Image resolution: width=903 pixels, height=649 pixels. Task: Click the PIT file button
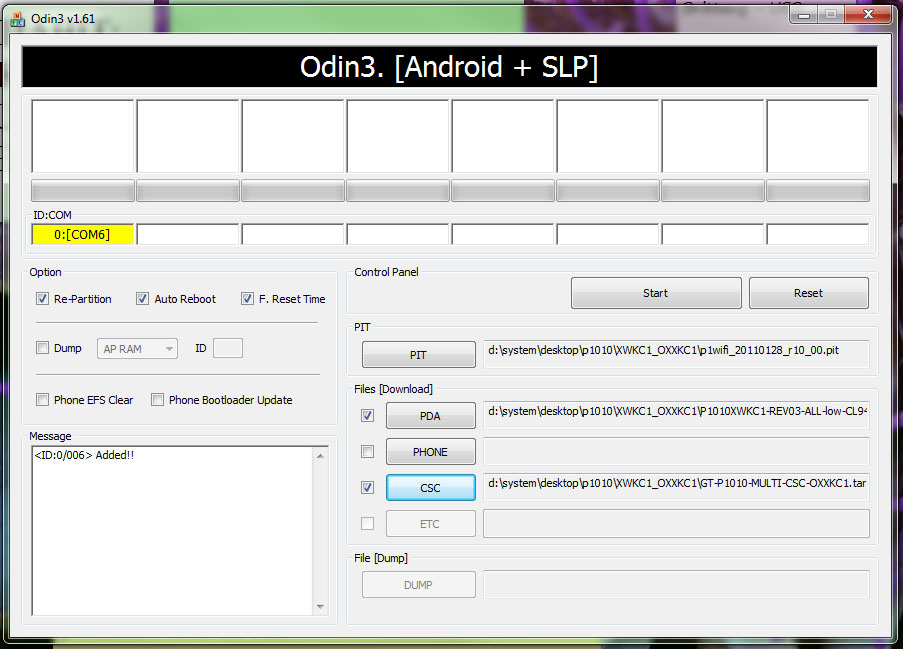[418, 355]
